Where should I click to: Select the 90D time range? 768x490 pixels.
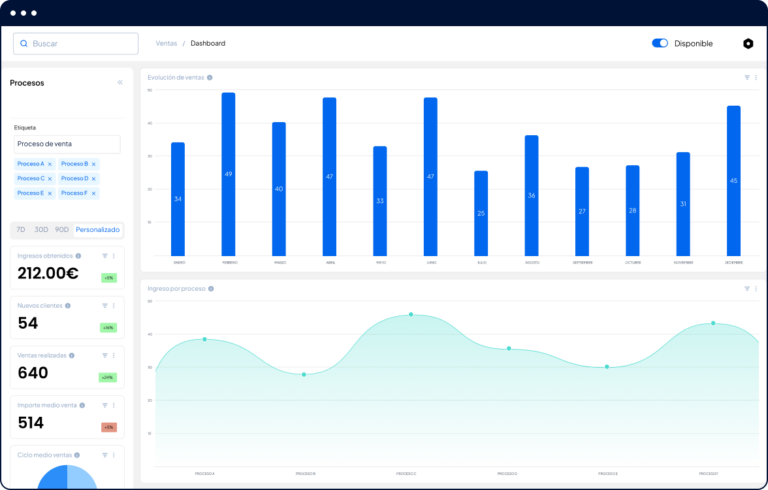pos(62,229)
